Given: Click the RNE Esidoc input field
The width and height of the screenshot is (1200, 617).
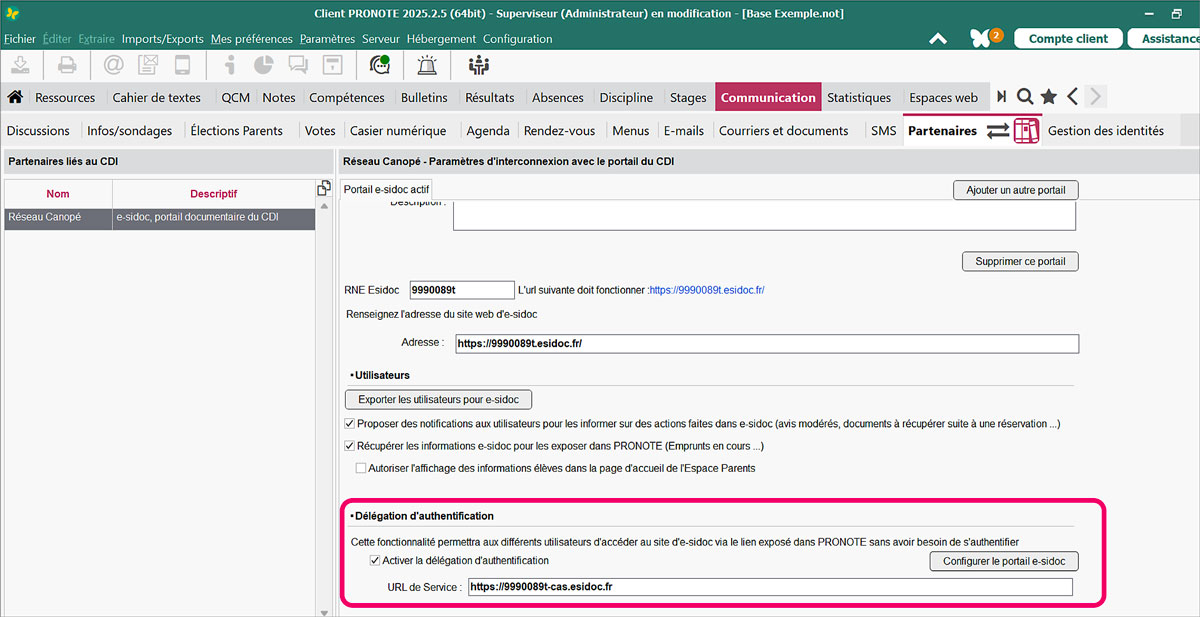Looking at the screenshot, I should click(462, 290).
